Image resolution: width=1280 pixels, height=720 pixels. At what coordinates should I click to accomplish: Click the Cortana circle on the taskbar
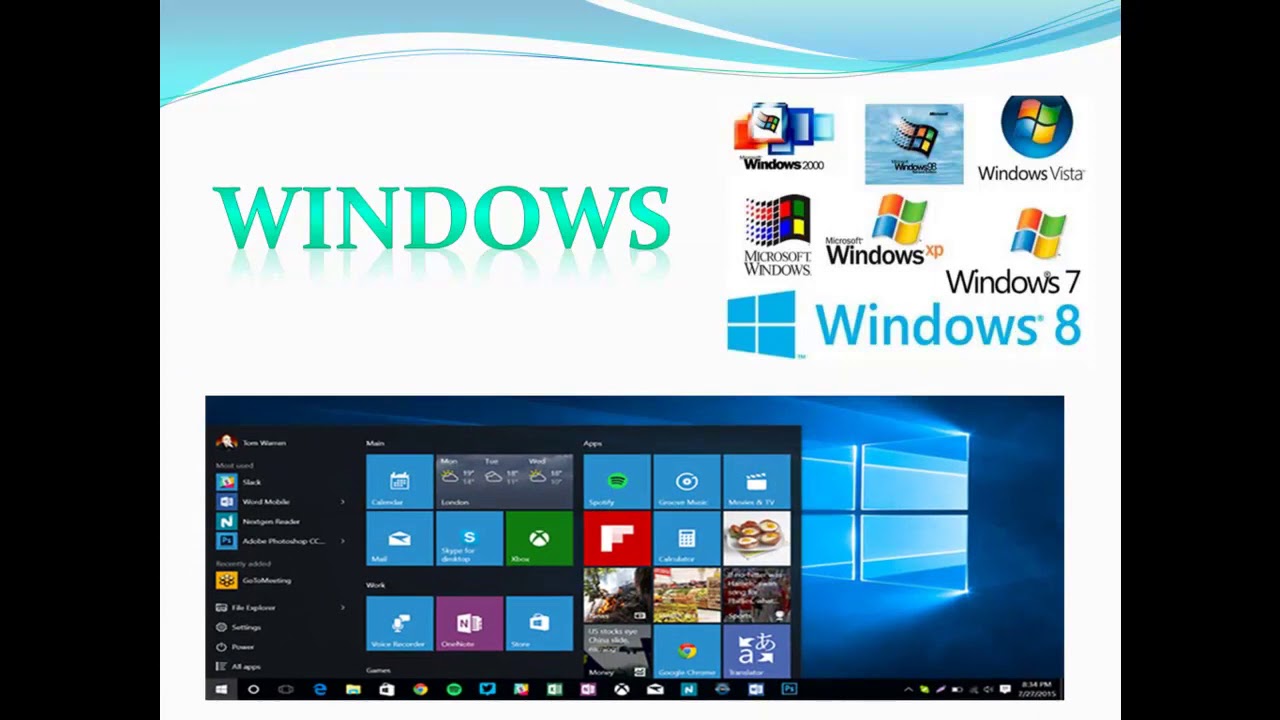(253, 689)
